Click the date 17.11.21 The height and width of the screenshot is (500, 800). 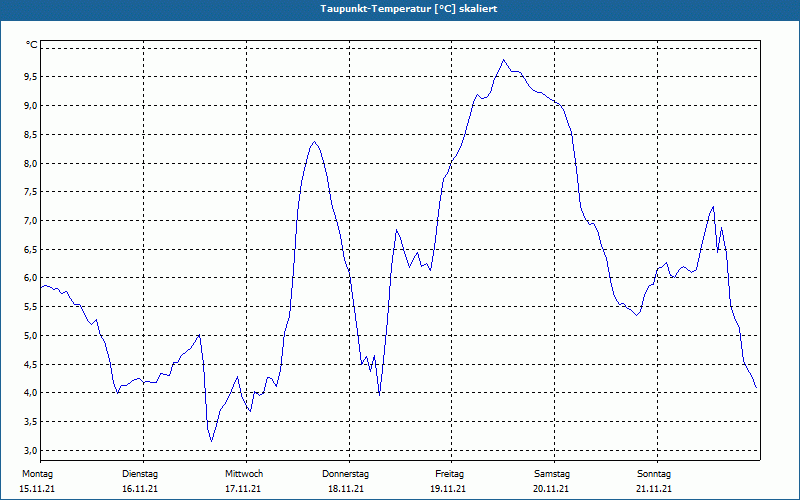243,489
